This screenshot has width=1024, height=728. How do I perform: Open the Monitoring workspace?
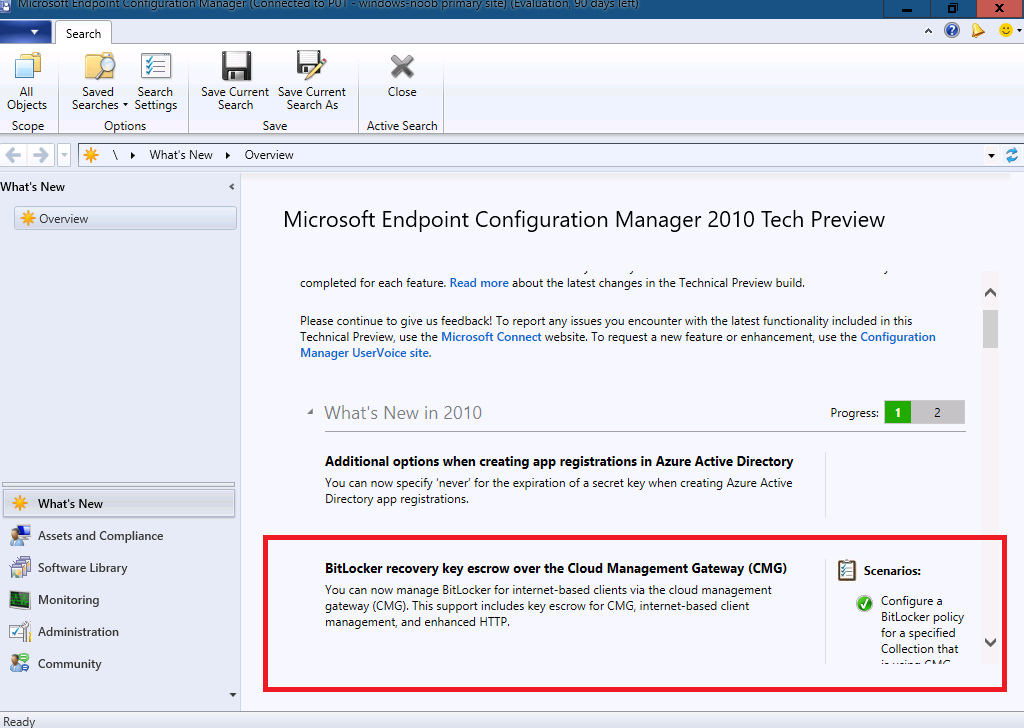tap(119, 599)
